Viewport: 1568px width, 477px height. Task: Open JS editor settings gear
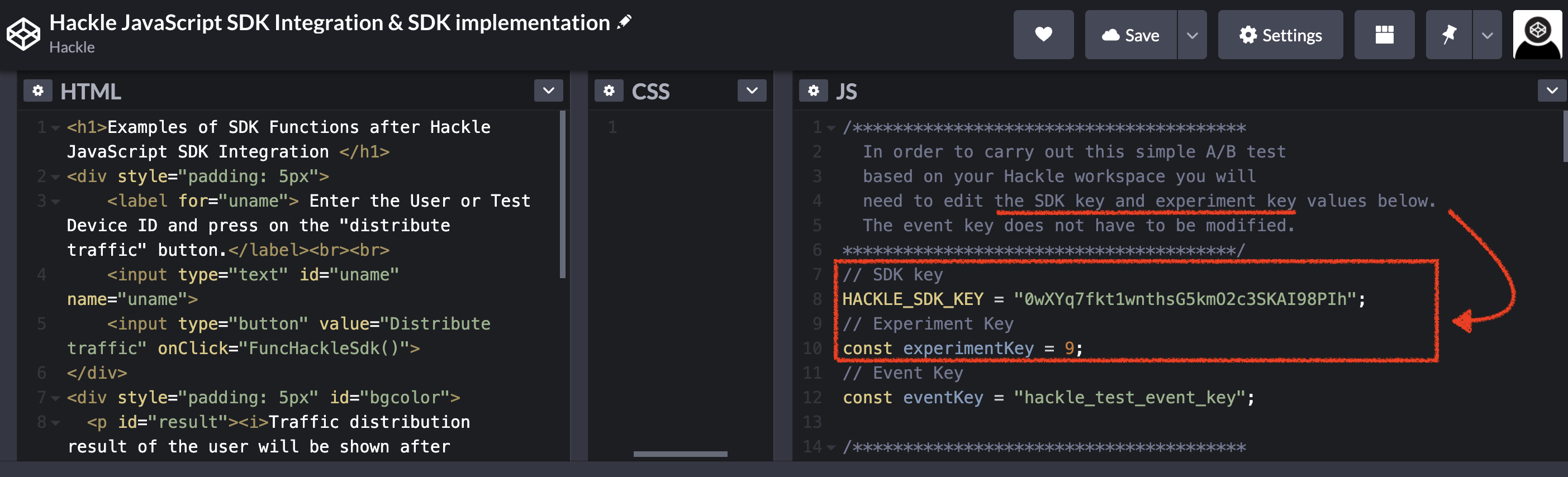[813, 90]
